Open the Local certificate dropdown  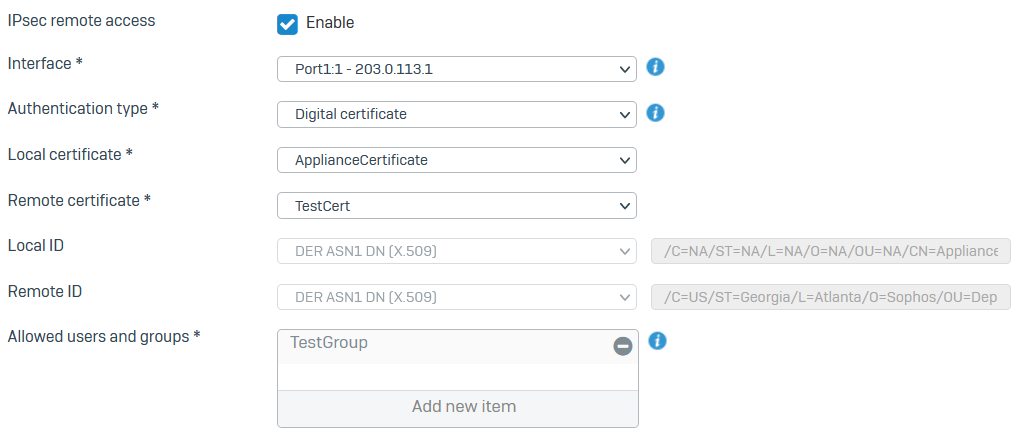pyautogui.click(x=456, y=160)
